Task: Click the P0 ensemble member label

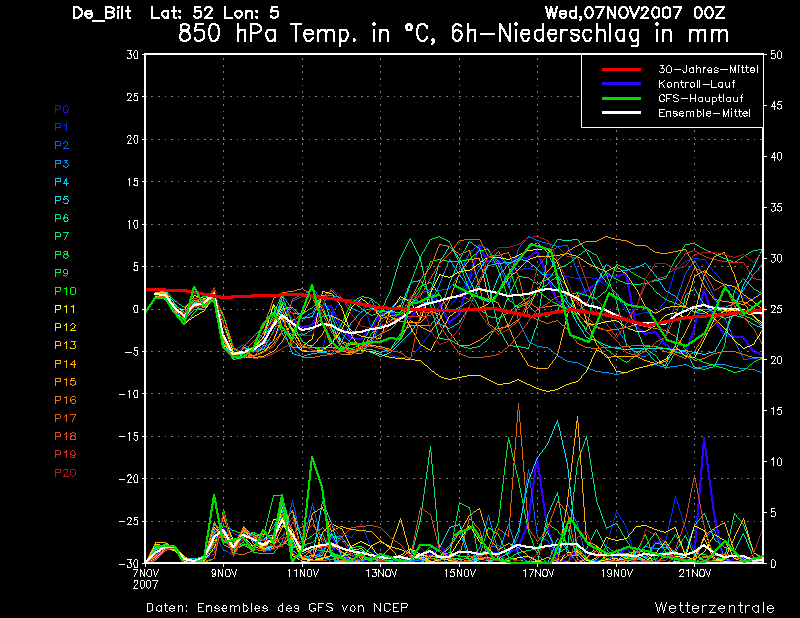Action: [62, 109]
